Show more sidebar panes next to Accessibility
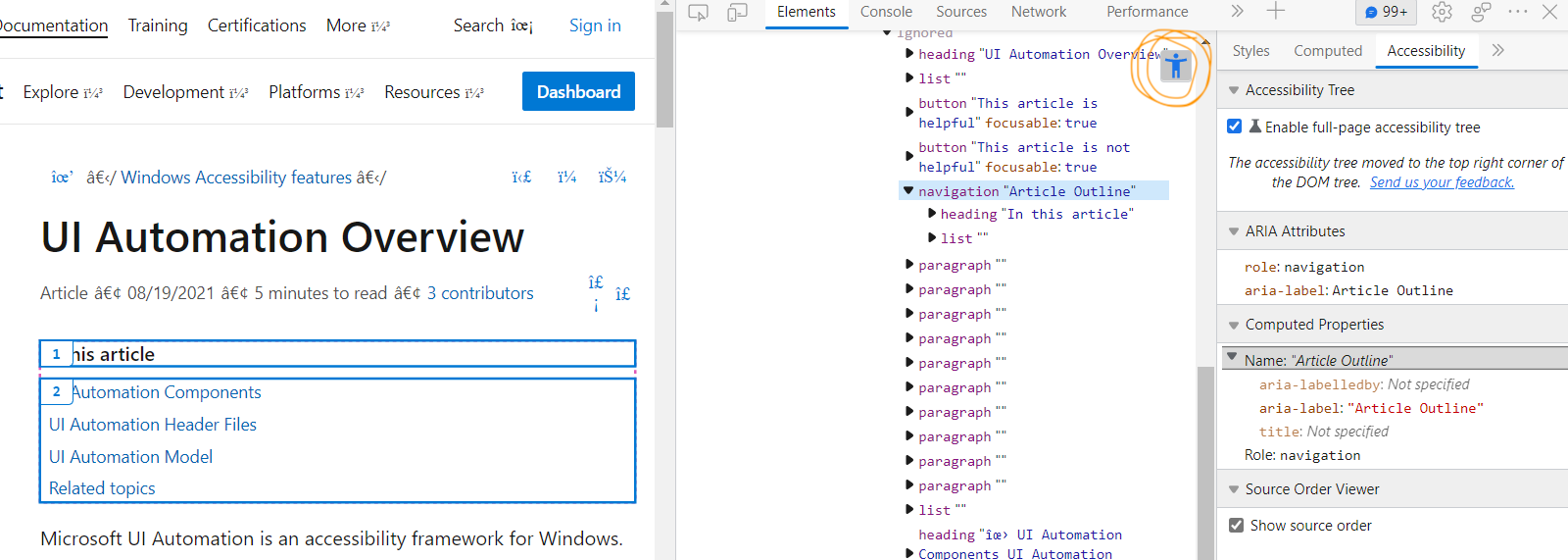 click(1497, 50)
